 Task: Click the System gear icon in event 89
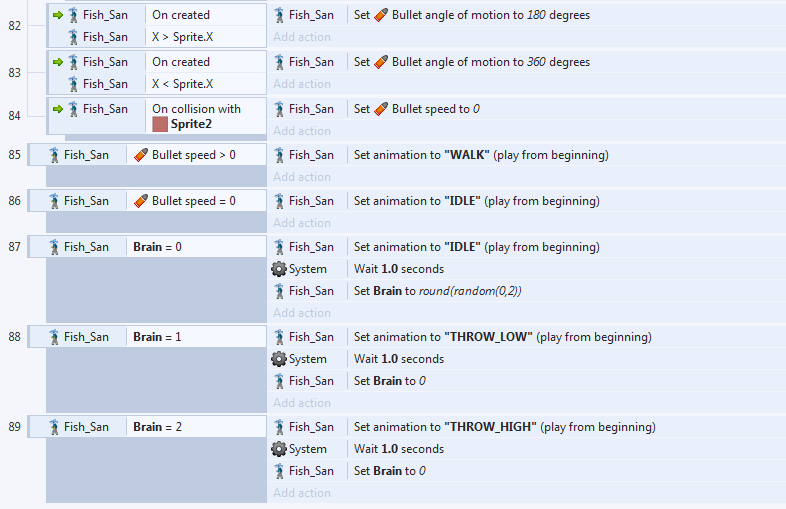279,449
